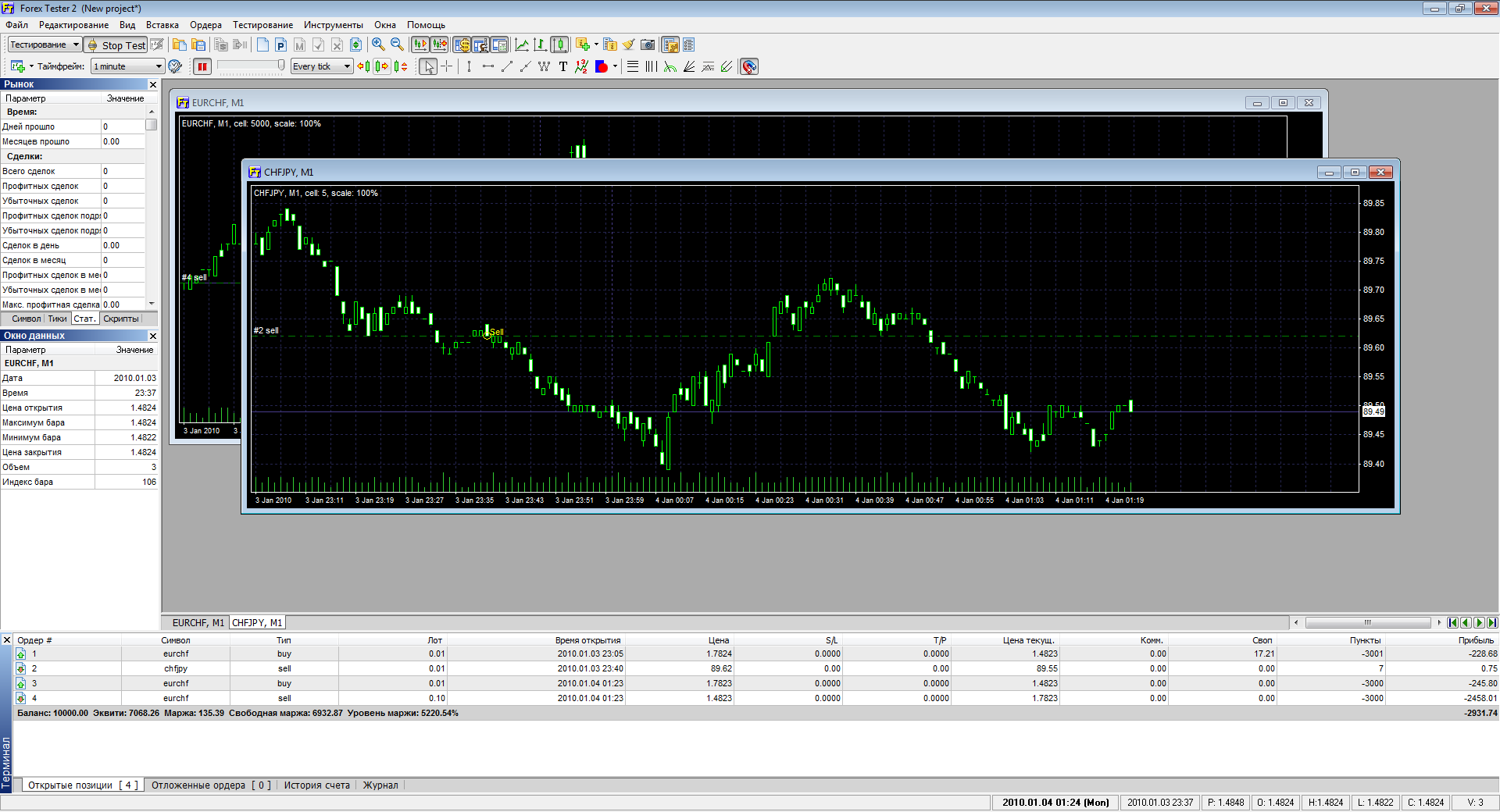Click the screenshot camera icon

pyautogui.click(x=648, y=45)
